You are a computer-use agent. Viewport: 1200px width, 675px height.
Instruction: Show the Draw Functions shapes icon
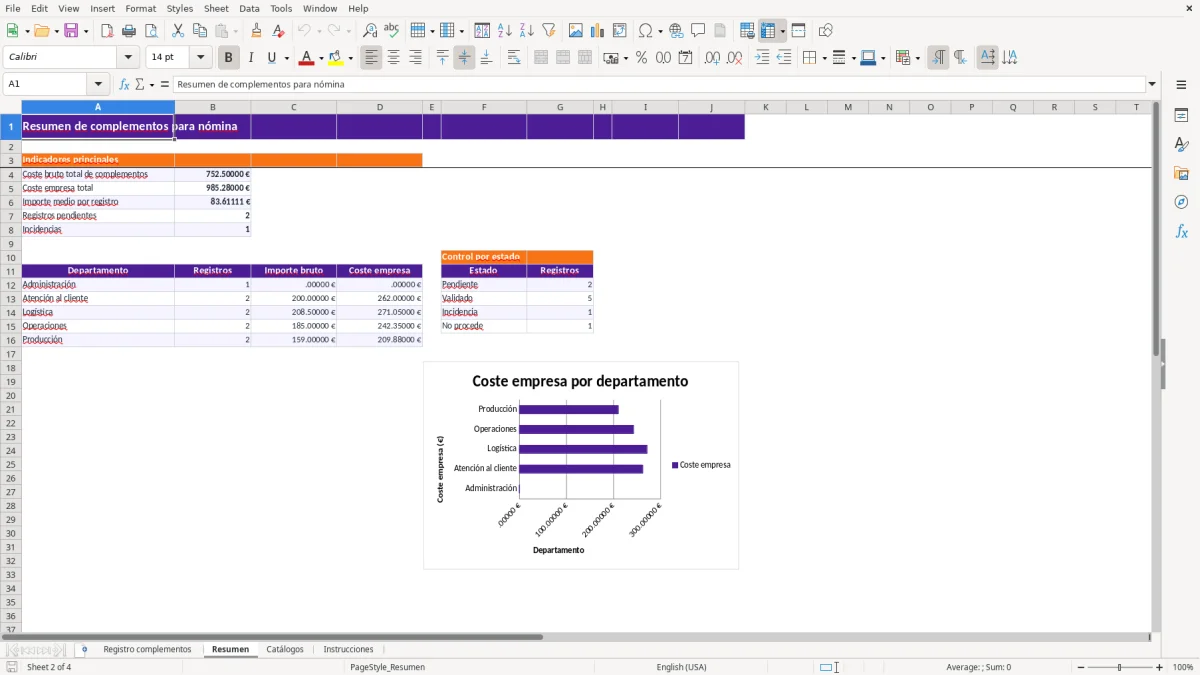pos(826,31)
